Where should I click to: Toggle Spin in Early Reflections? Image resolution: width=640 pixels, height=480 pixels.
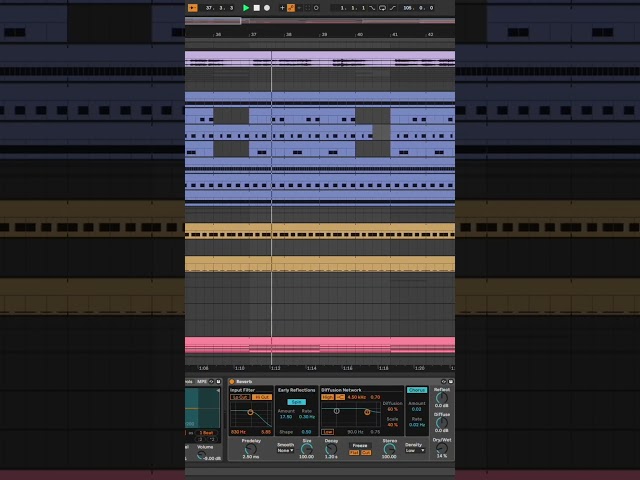297,402
